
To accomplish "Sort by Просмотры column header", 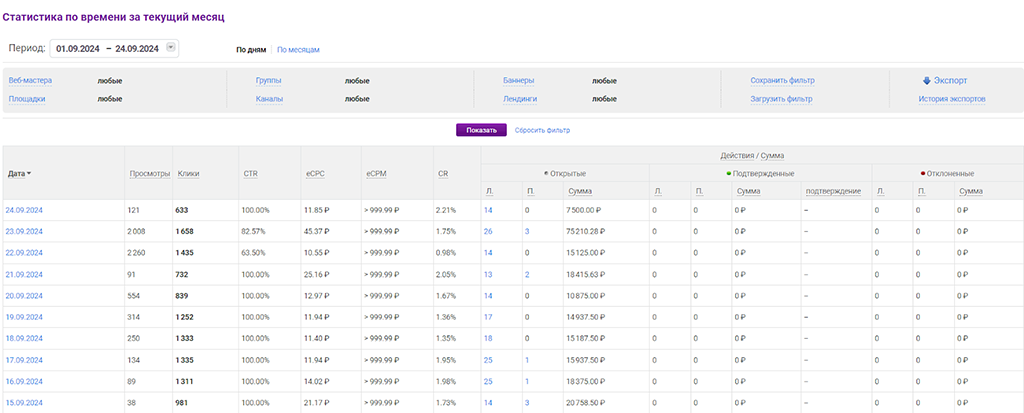I will (x=150, y=173).
